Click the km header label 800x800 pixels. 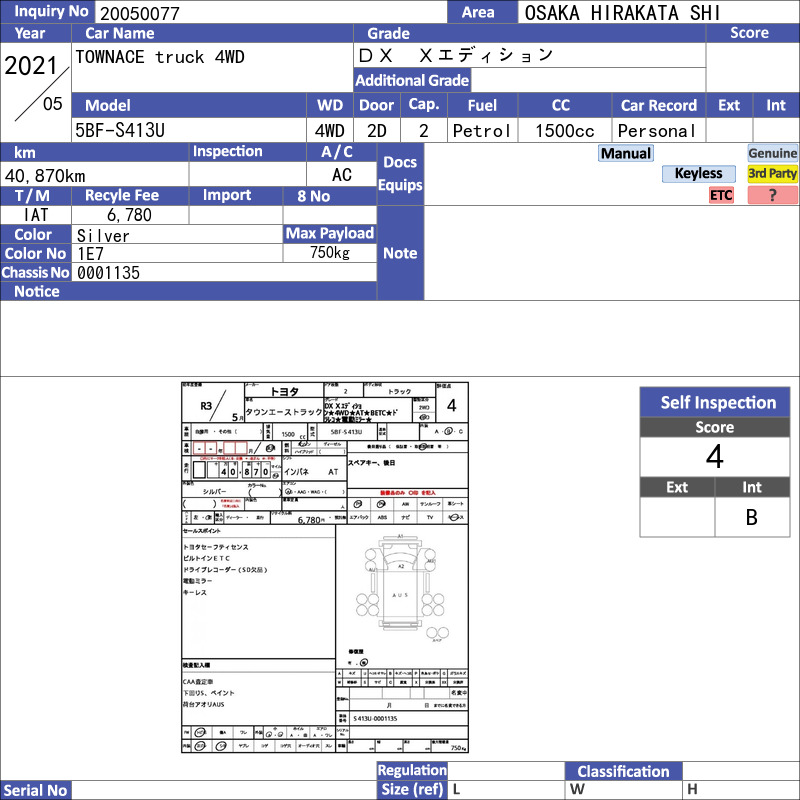(24, 153)
